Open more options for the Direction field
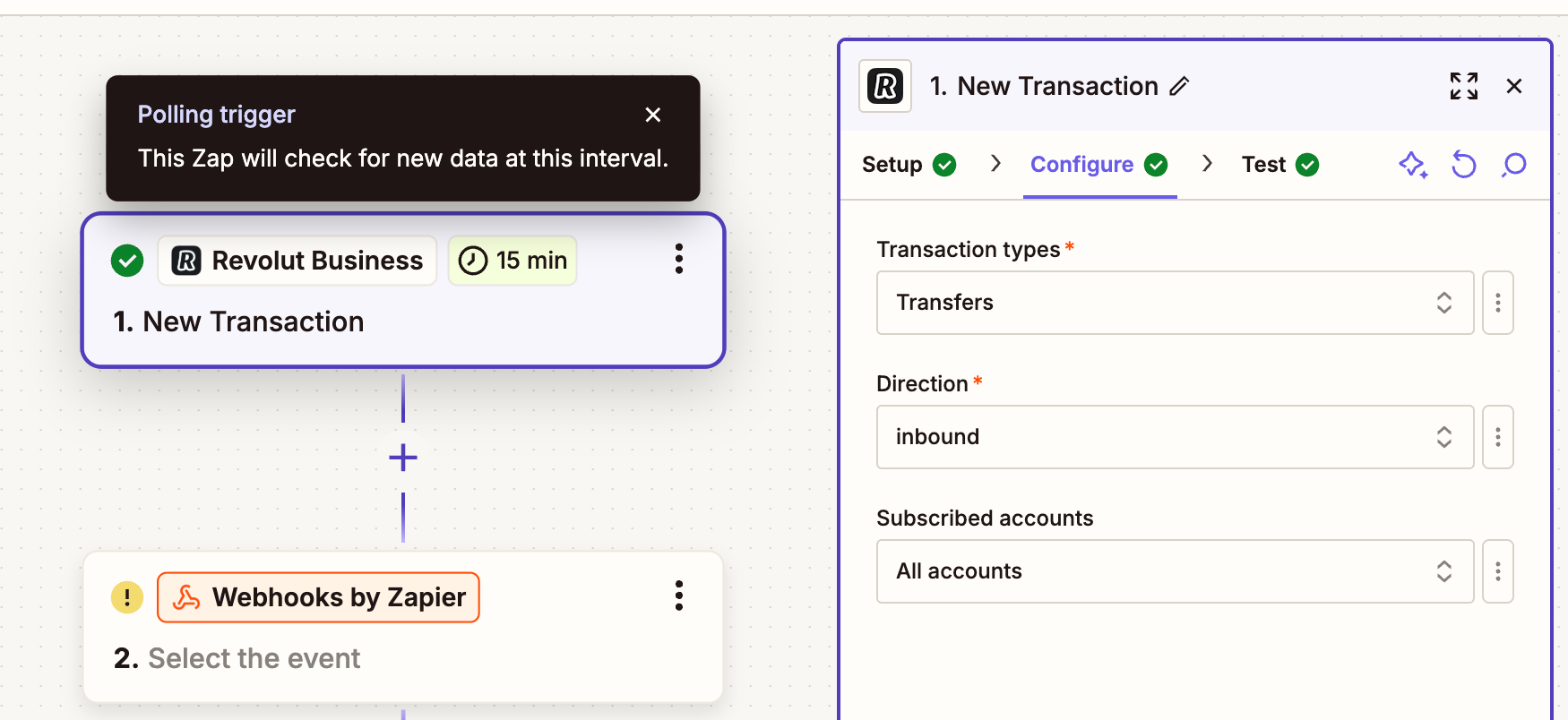 [1498, 437]
